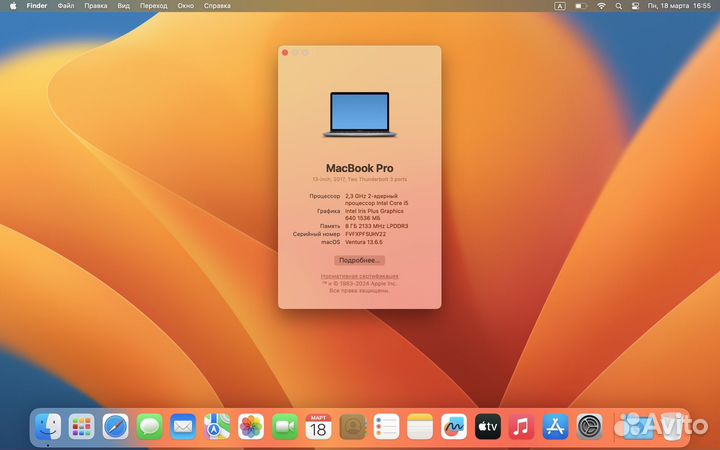Open the Правка menu

(96, 6)
